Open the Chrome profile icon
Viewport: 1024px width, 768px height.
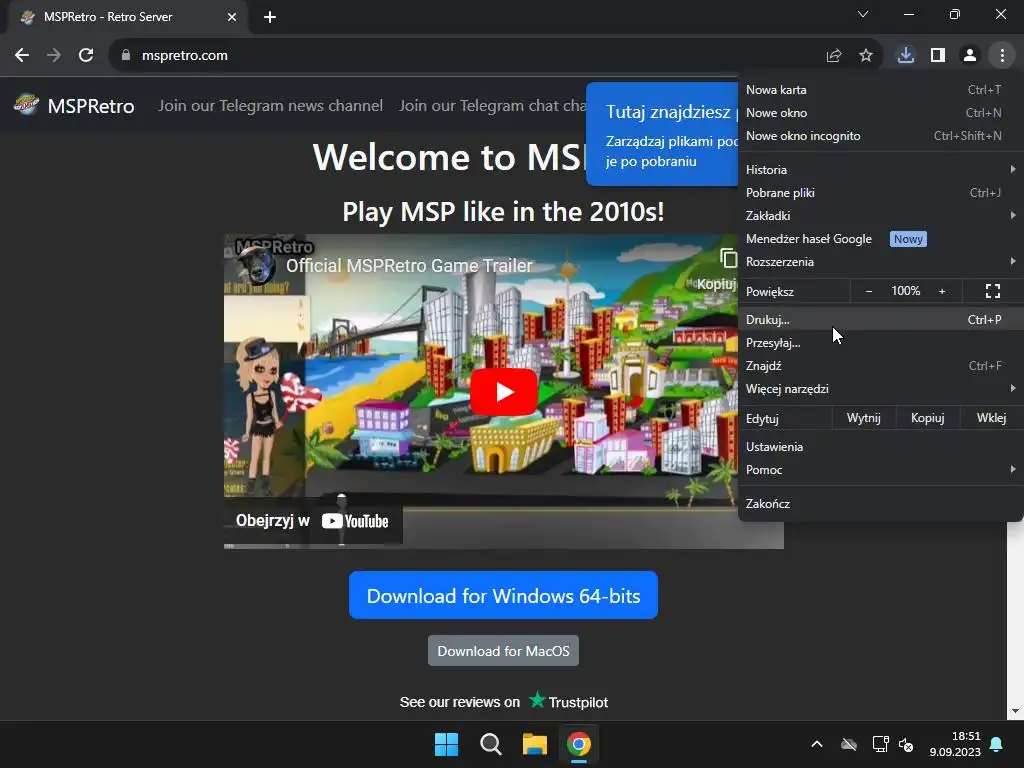click(970, 56)
